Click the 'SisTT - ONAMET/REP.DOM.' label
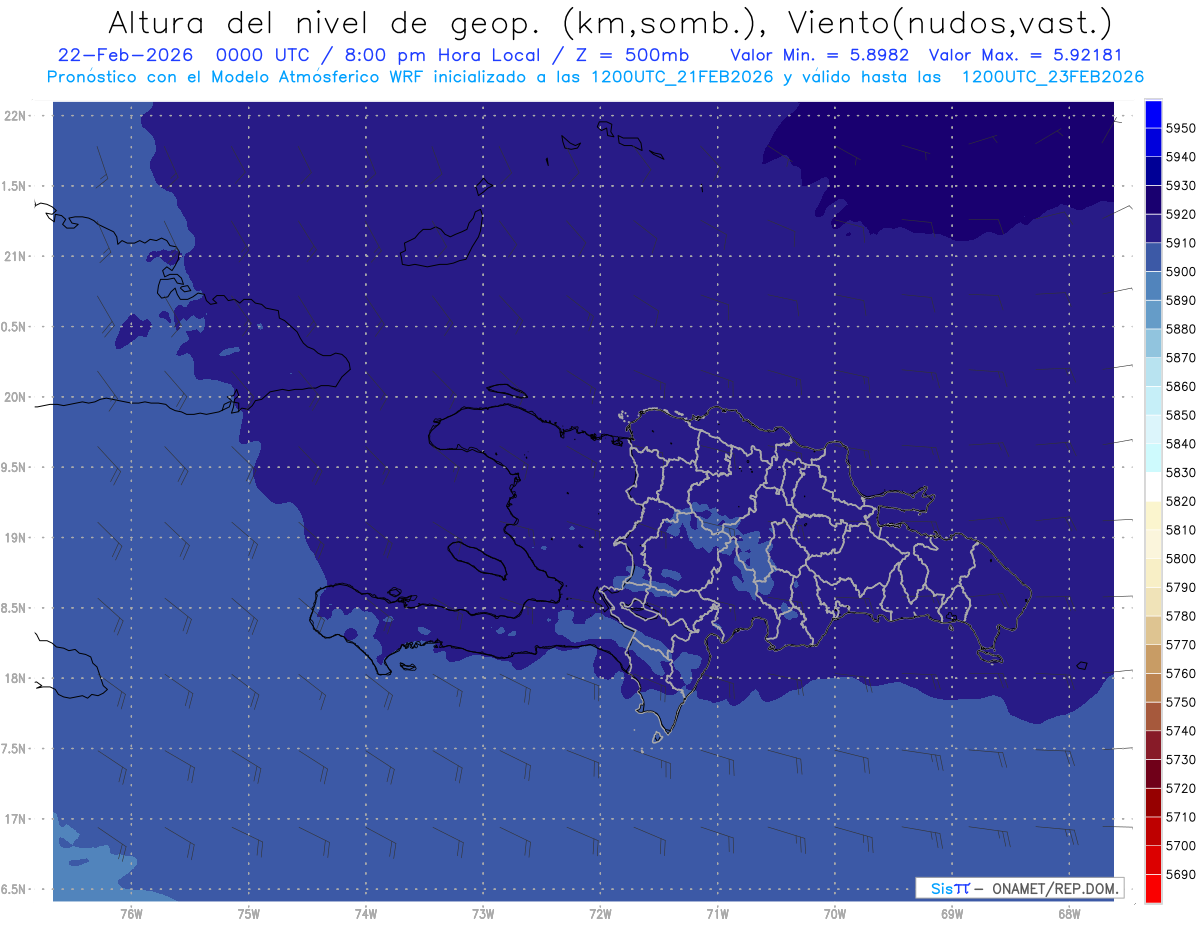 click(x=1019, y=888)
